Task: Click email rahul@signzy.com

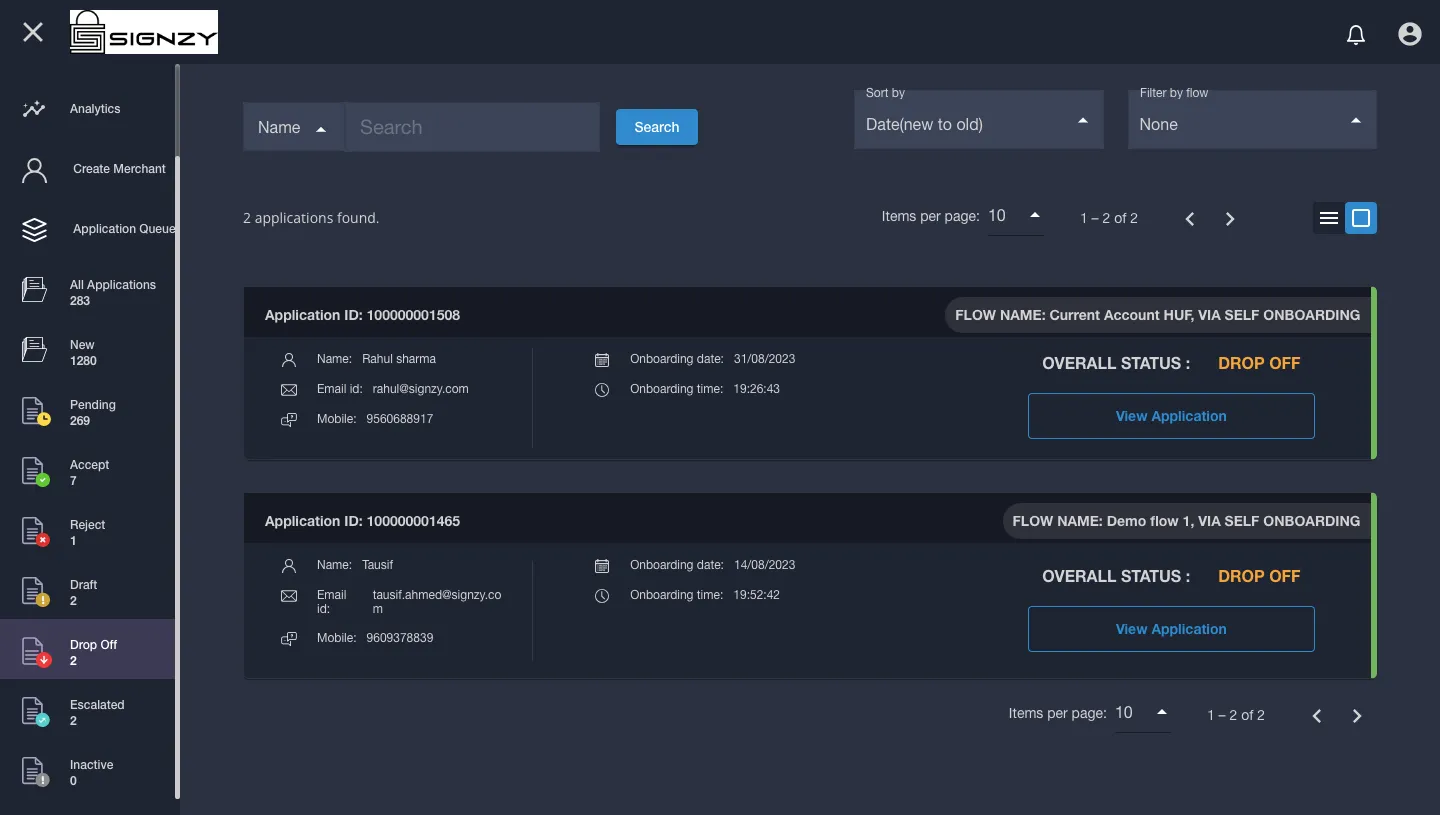Action: [420, 389]
